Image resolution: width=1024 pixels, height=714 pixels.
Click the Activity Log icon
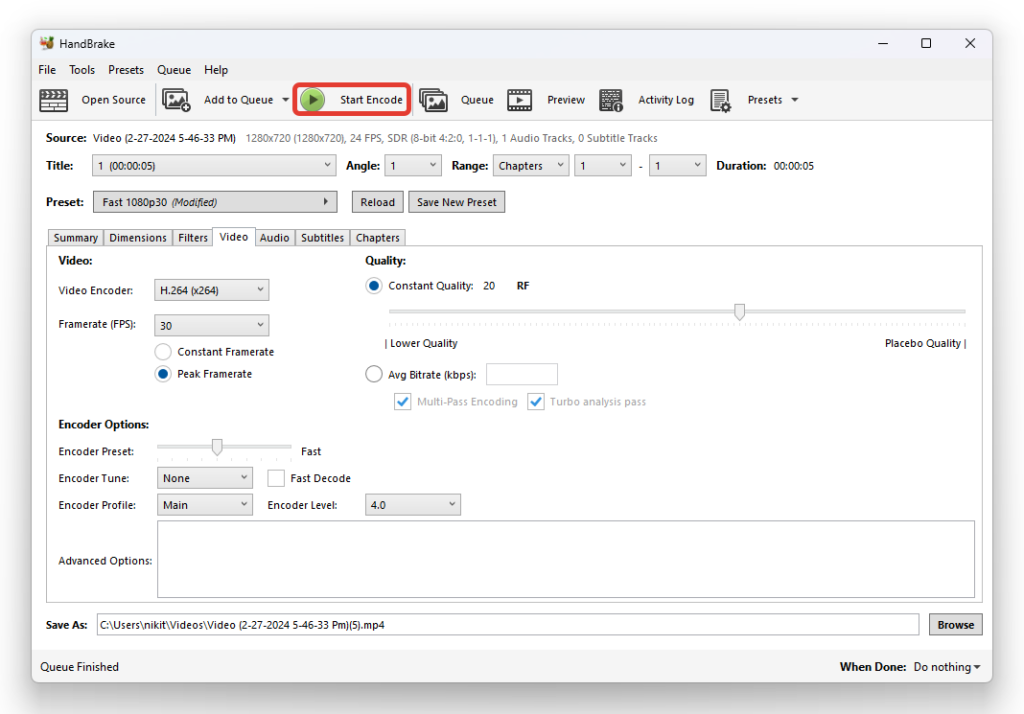click(x=611, y=100)
